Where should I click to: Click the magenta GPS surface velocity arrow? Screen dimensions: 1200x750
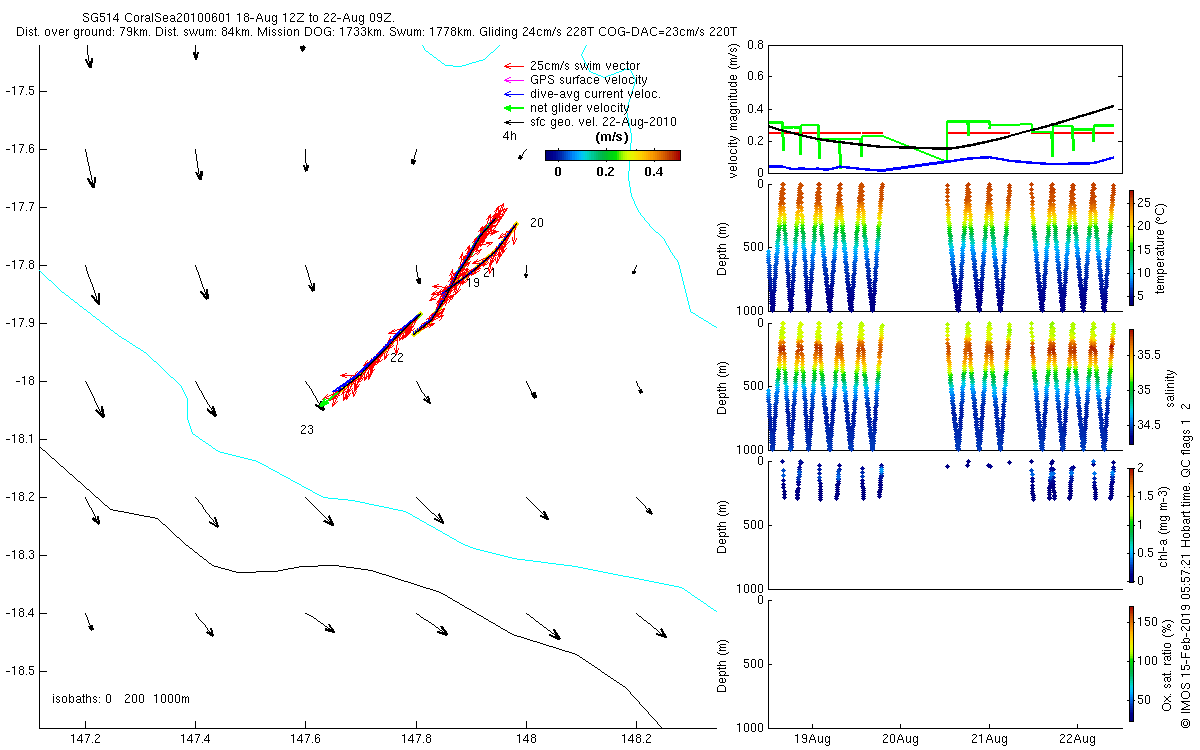tap(514, 79)
